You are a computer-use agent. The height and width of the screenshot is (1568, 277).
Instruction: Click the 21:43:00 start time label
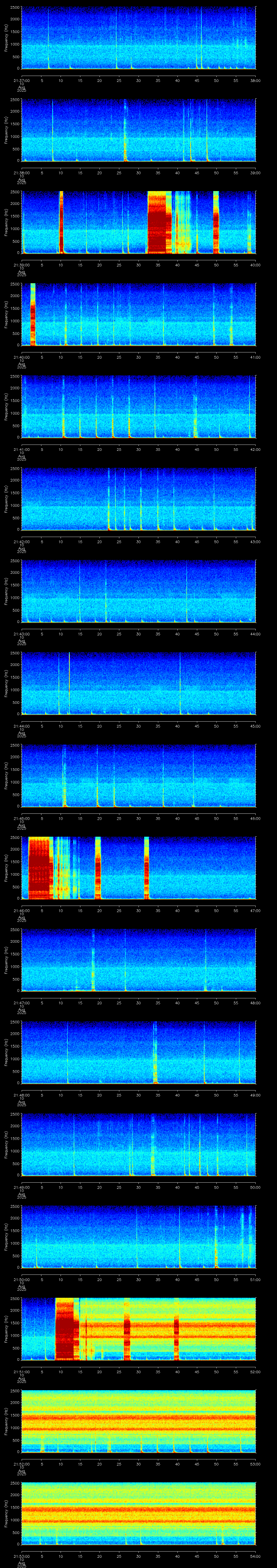pyautogui.click(x=21, y=634)
